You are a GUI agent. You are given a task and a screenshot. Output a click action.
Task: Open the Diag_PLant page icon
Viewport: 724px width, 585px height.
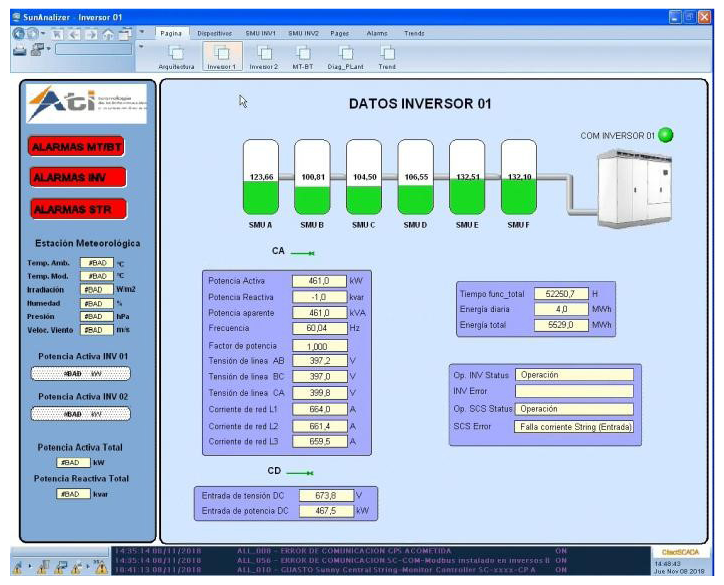tap(345, 53)
